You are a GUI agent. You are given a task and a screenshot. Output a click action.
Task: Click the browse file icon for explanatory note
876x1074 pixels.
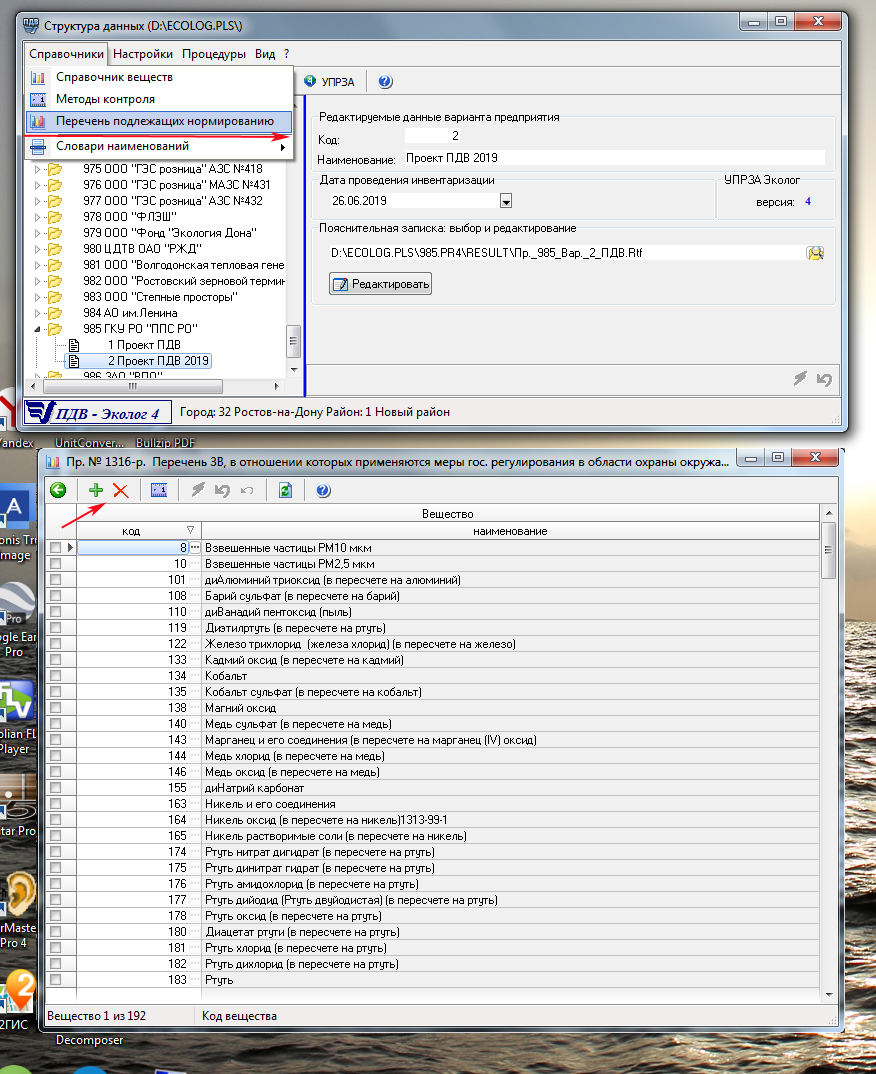815,253
